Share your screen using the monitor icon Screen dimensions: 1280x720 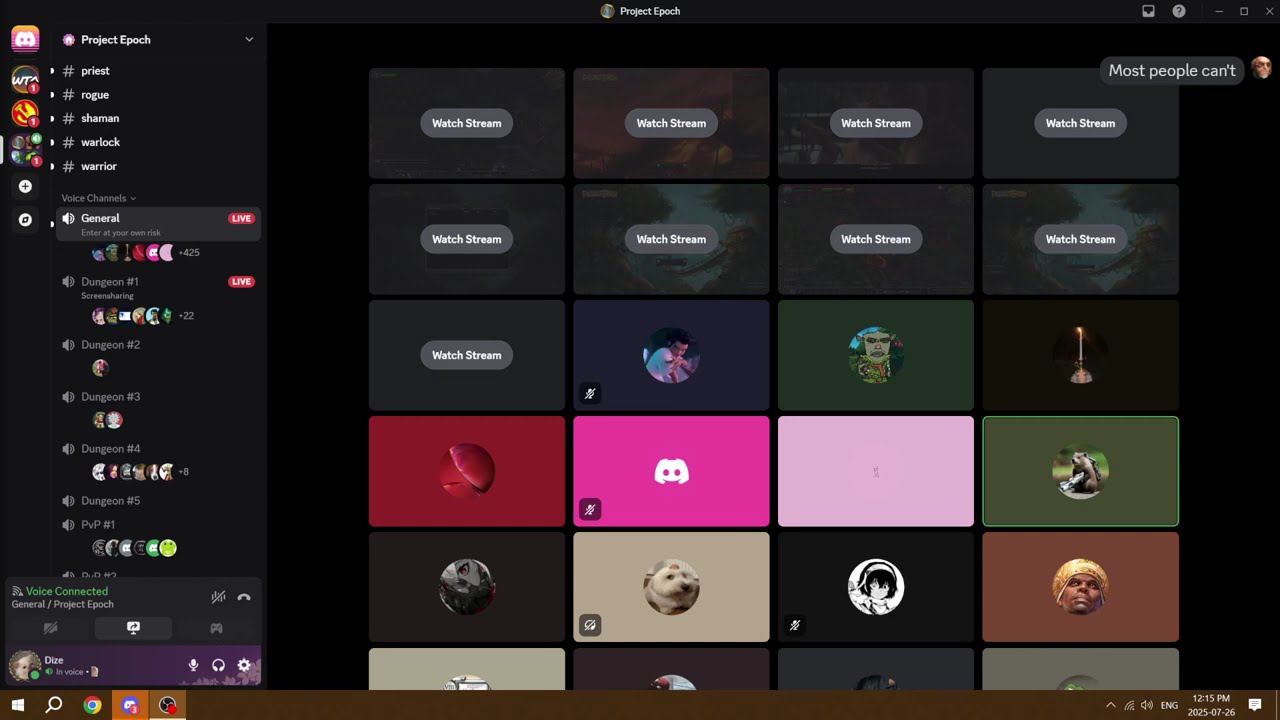click(133, 628)
